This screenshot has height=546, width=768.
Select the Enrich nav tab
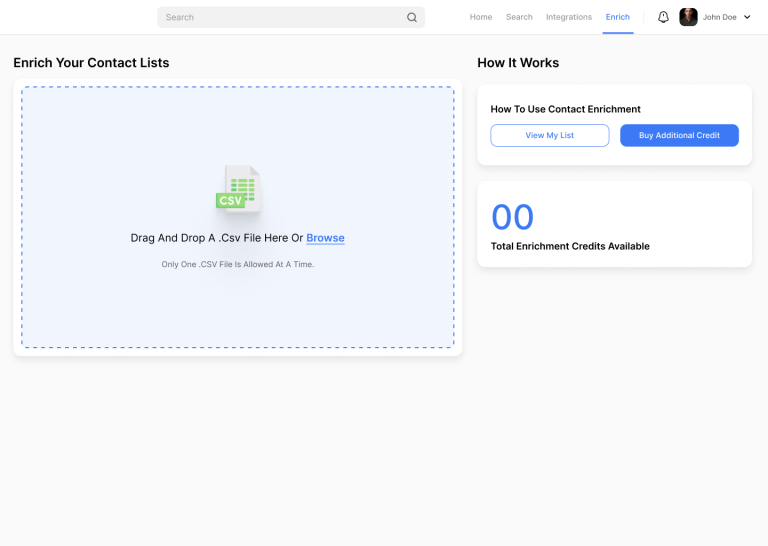pyautogui.click(x=618, y=17)
